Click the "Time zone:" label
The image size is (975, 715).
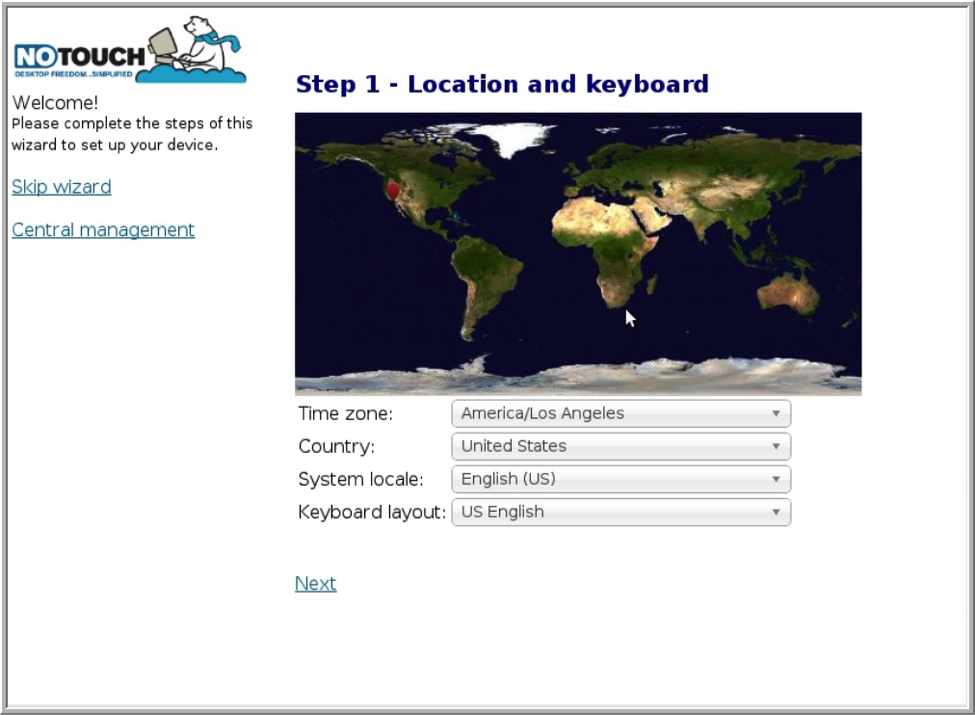(346, 413)
